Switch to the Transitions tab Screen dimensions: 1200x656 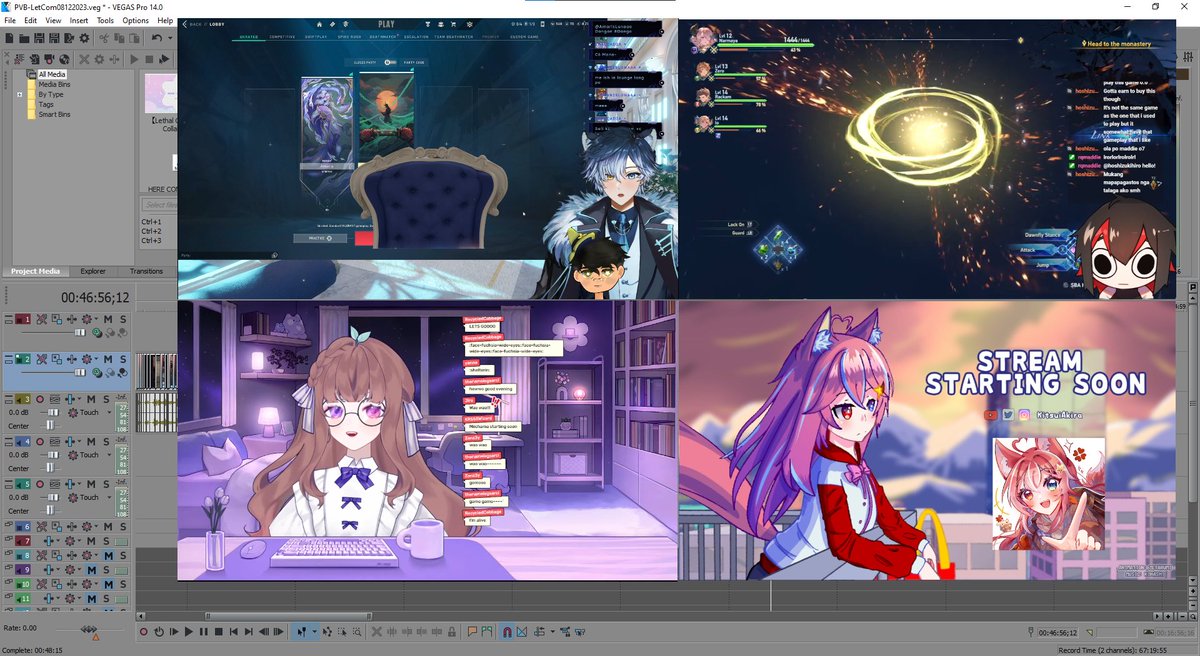point(146,271)
